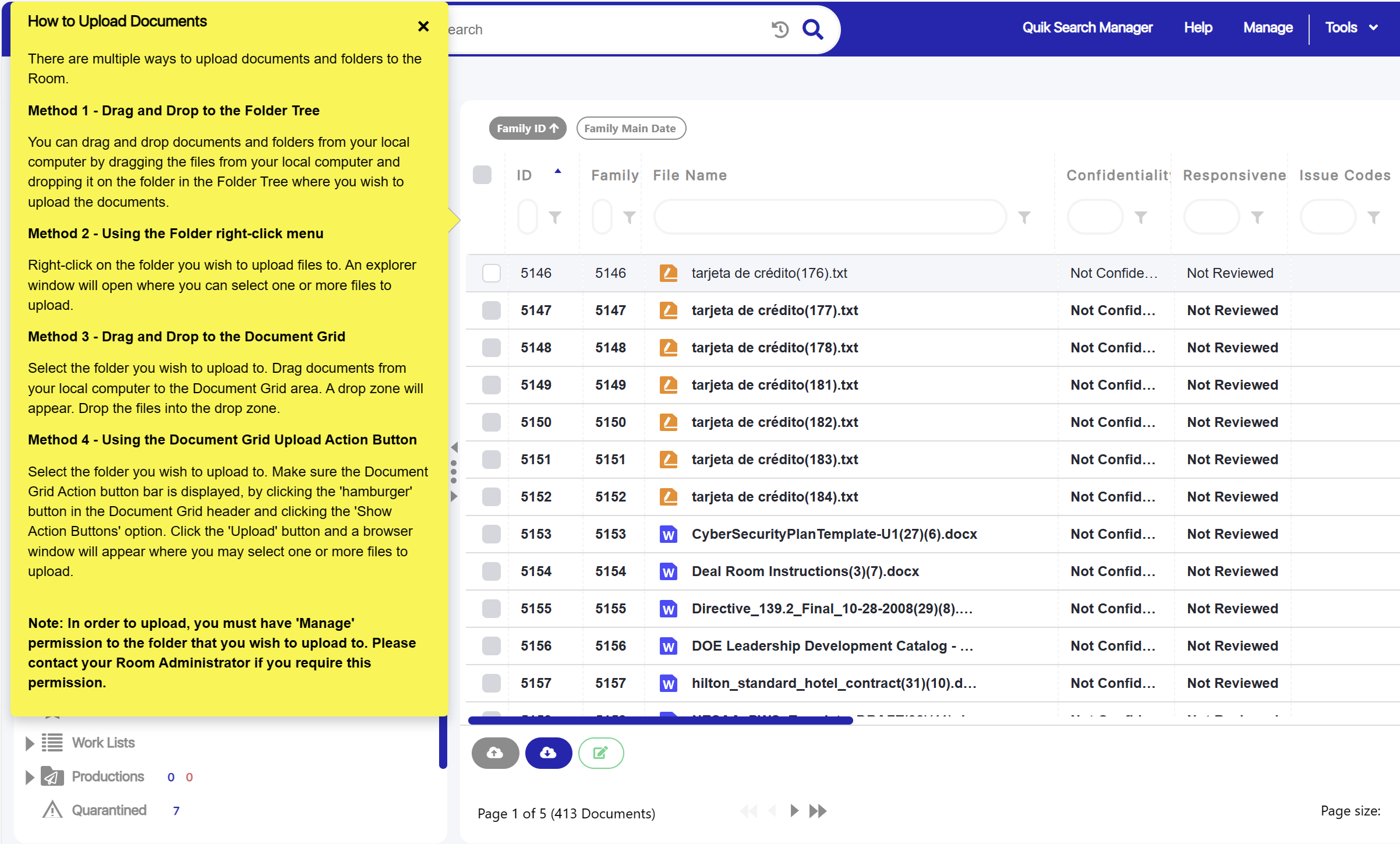Click the Productions folder icon
This screenshot has width=1400, height=844.
click(52, 776)
